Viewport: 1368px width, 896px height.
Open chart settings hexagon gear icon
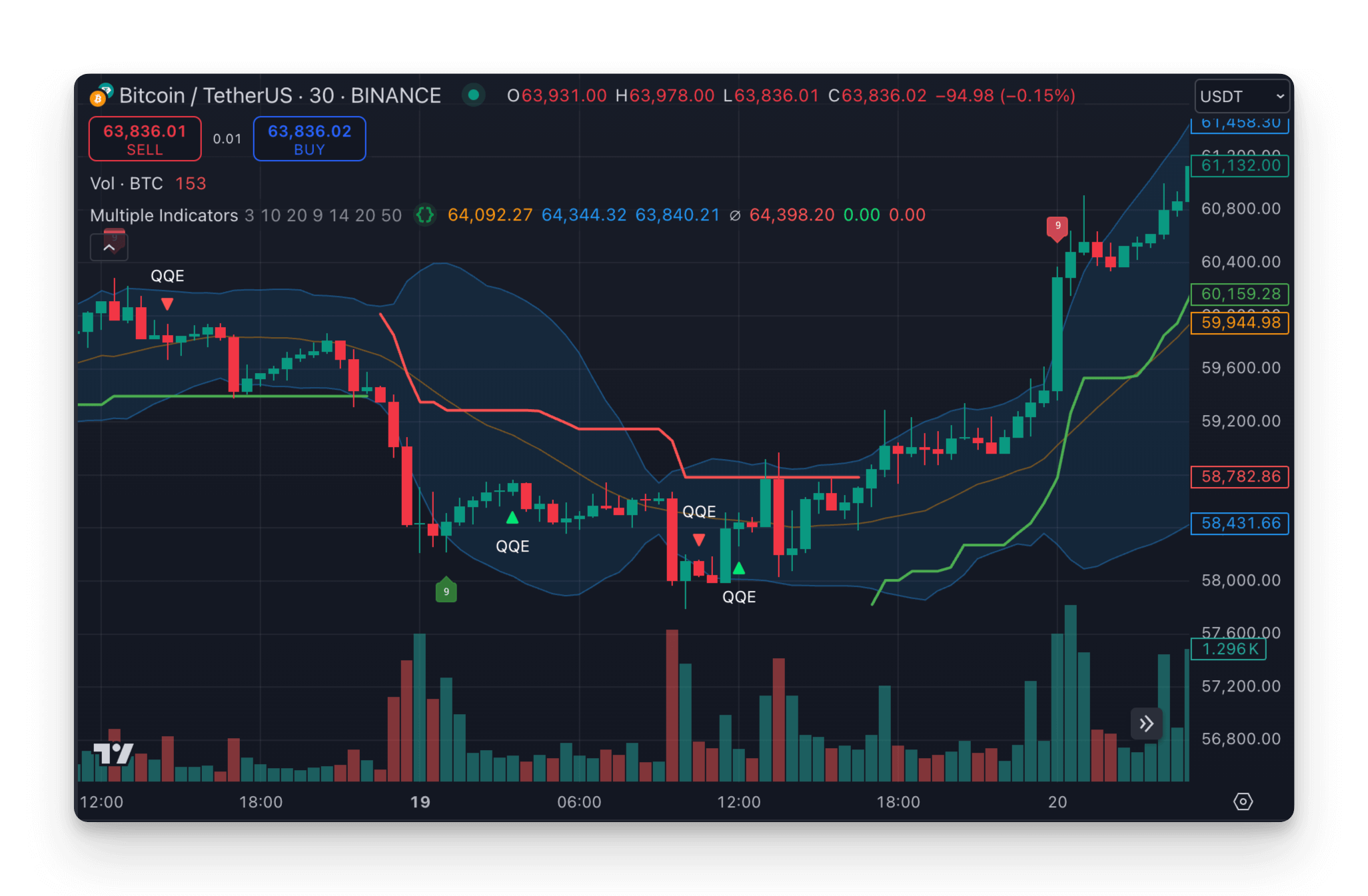point(1243,801)
